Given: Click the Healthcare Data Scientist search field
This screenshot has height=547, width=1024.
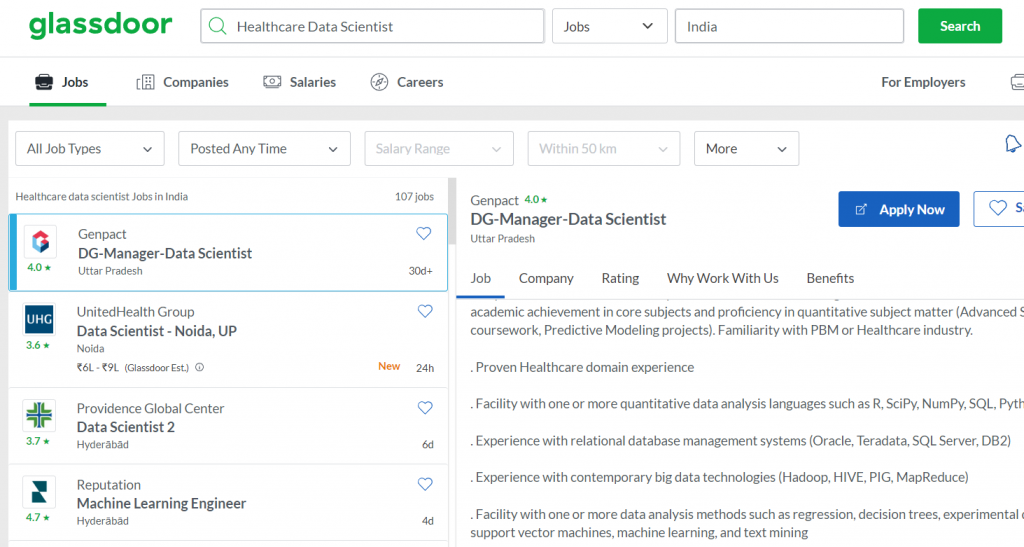Looking at the screenshot, I should point(372,26).
